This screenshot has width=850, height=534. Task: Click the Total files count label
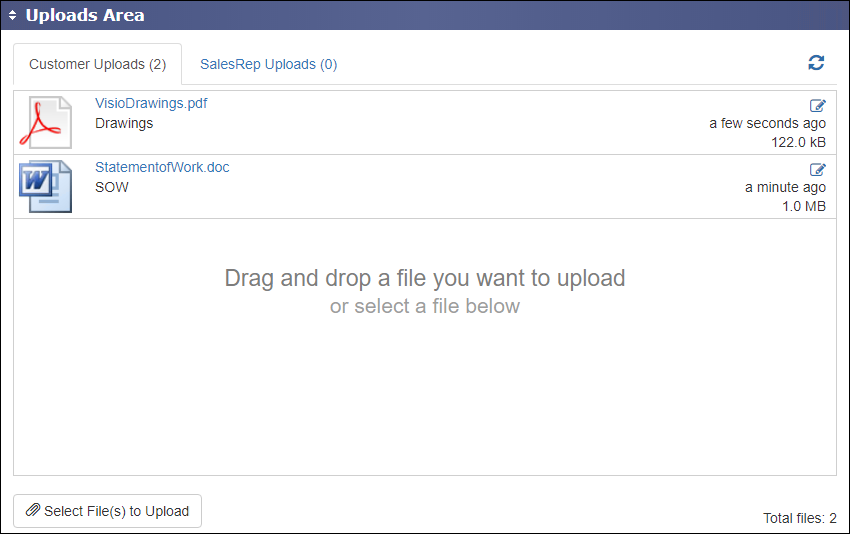pos(799,518)
